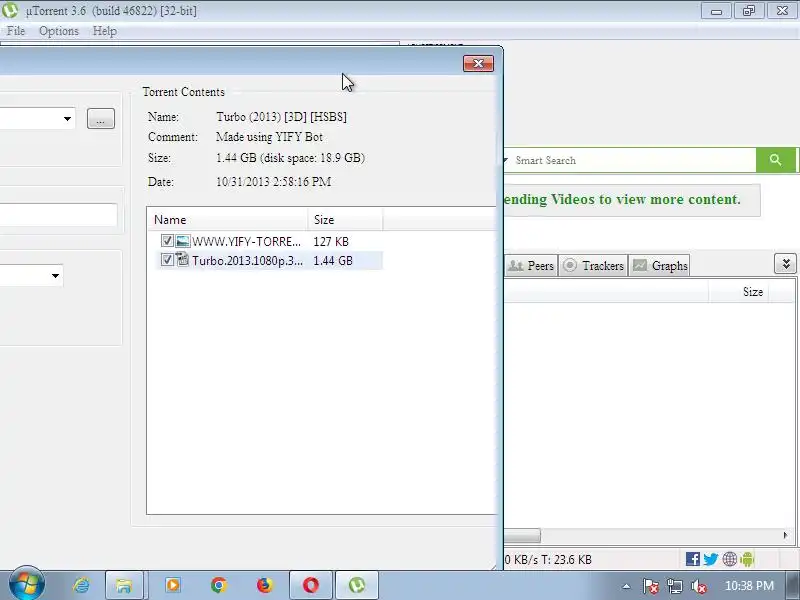Open the save location dropdown arrow

(67, 118)
